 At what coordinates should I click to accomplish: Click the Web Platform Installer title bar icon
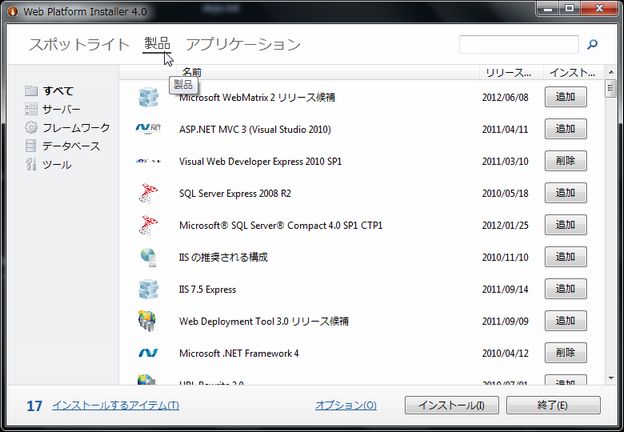click(x=13, y=12)
